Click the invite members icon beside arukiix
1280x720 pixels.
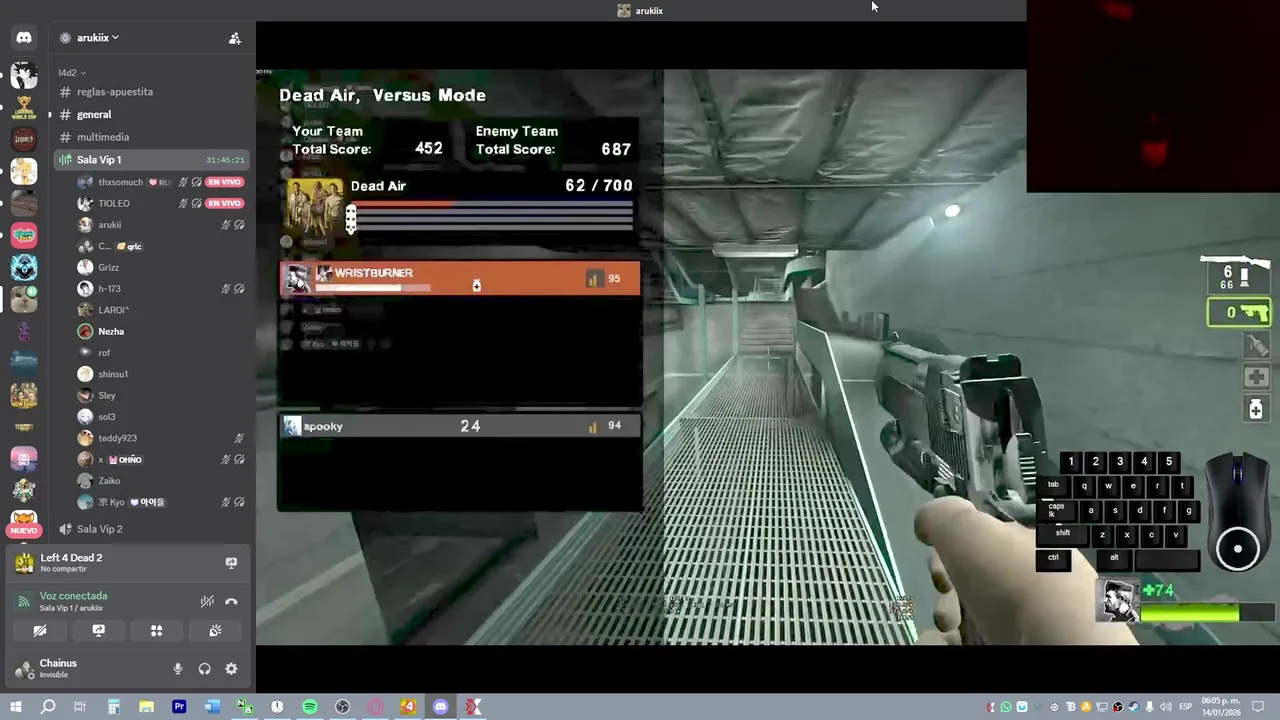tap(235, 38)
